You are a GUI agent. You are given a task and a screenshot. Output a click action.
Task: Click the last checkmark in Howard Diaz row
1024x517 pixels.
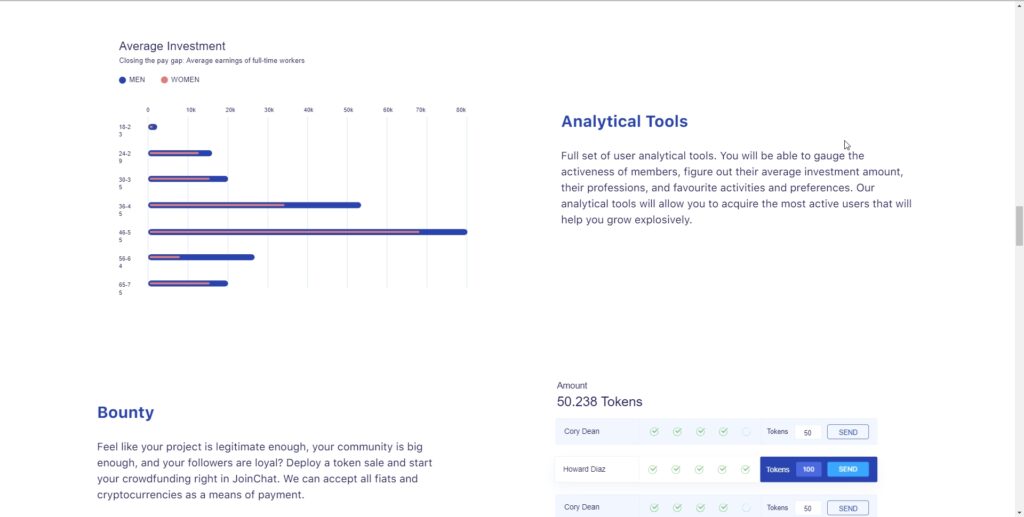(x=746, y=469)
